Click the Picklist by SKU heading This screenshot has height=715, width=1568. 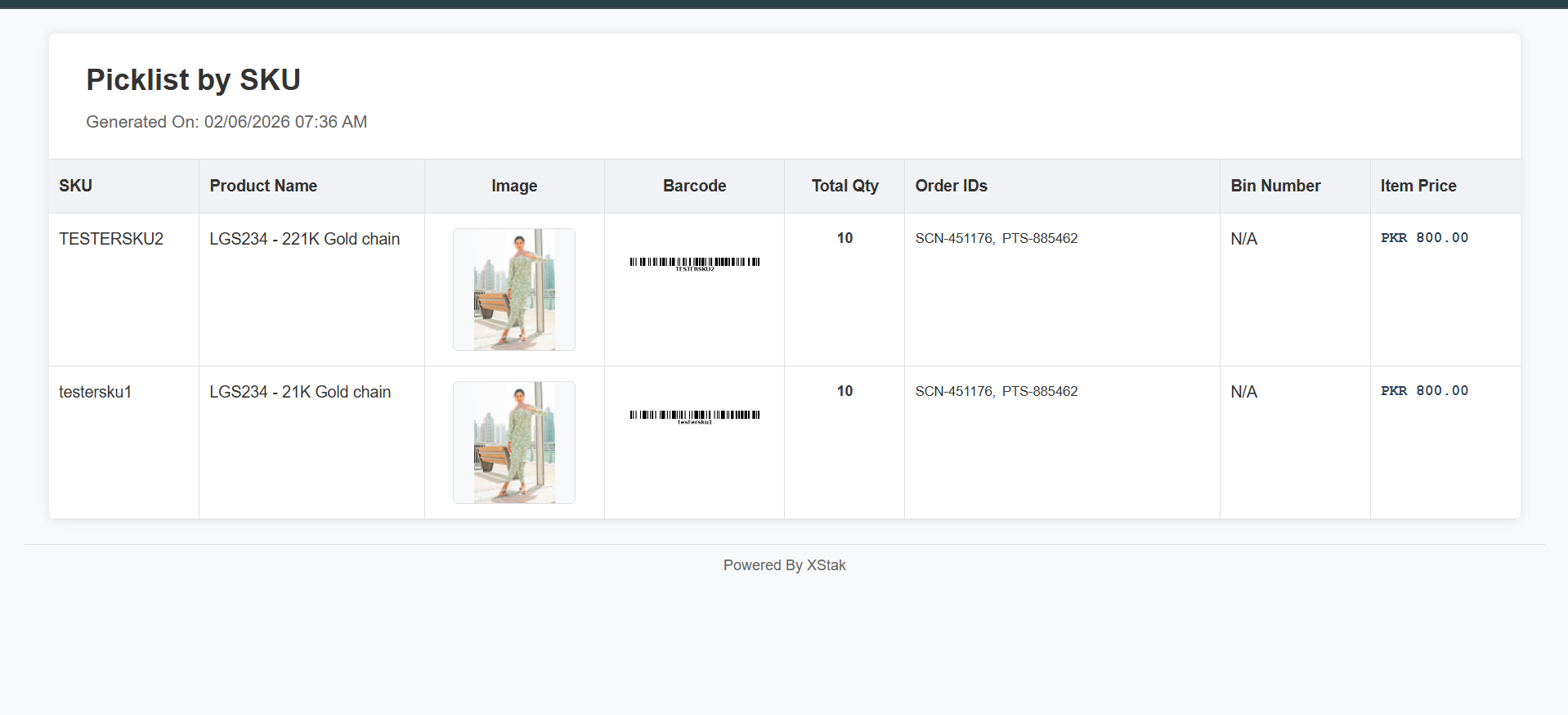[194, 80]
